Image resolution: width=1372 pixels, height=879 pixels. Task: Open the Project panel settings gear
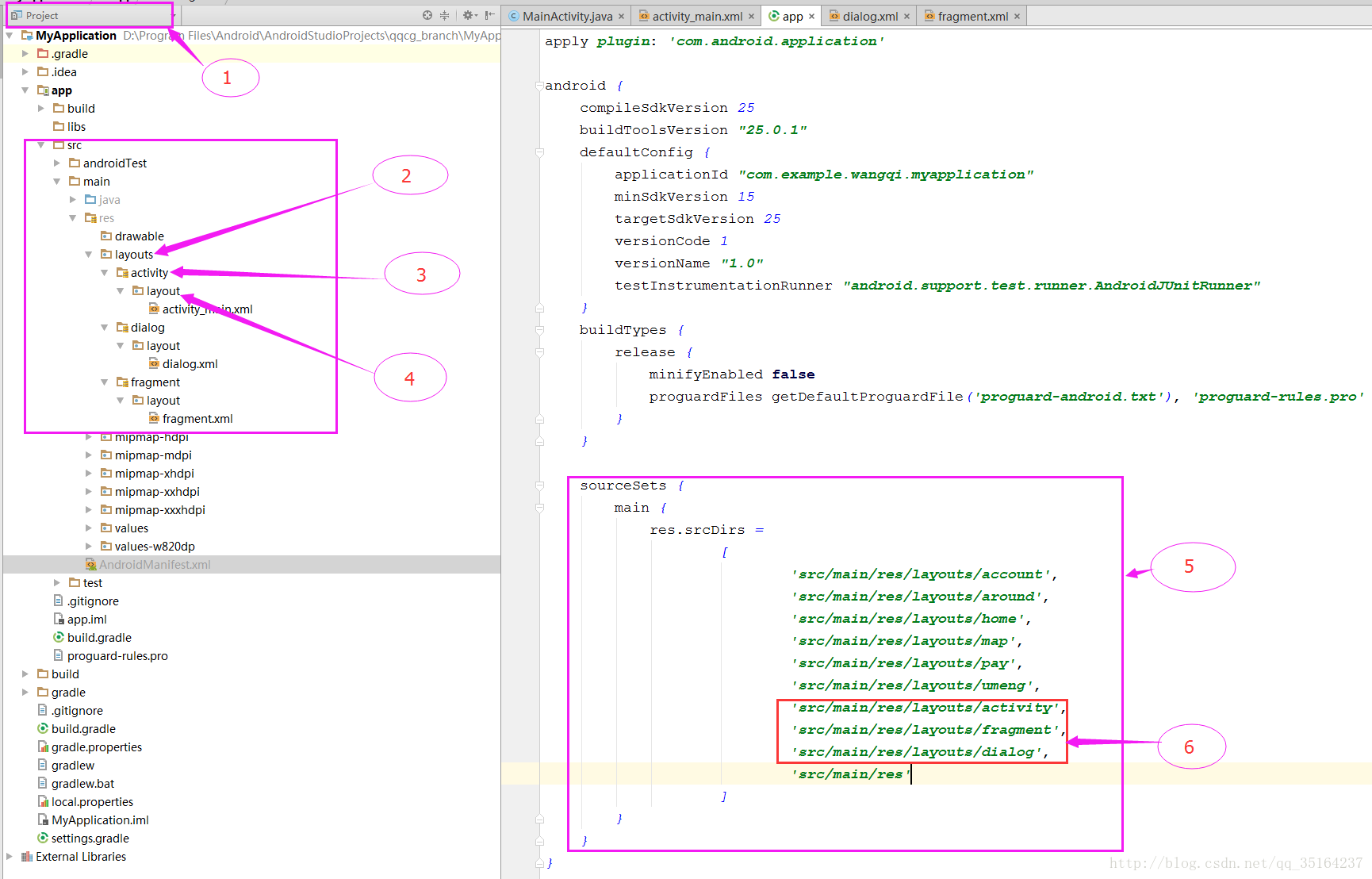[x=469, y=15]
